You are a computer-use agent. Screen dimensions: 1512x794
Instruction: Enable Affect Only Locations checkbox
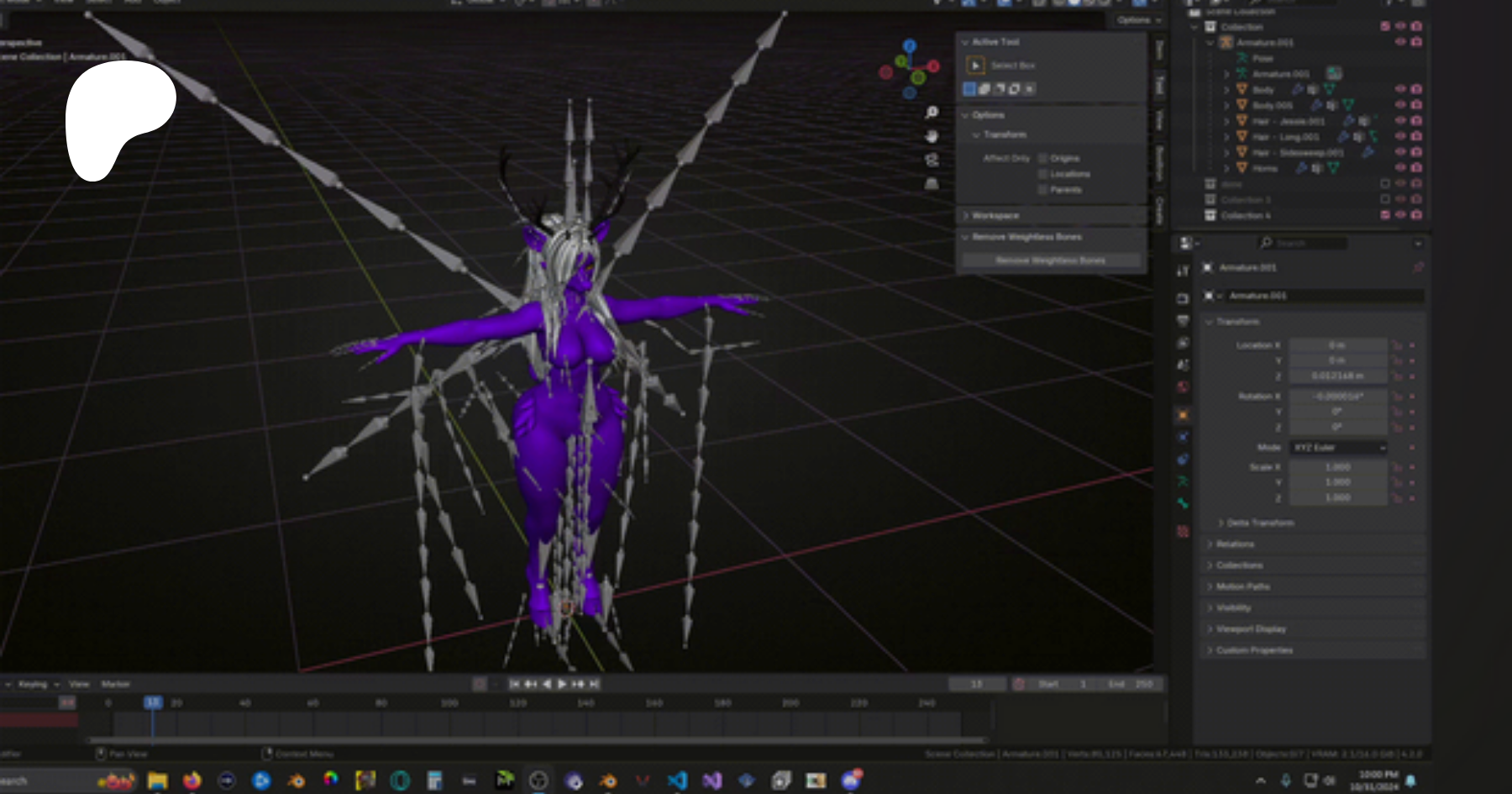1043,174
